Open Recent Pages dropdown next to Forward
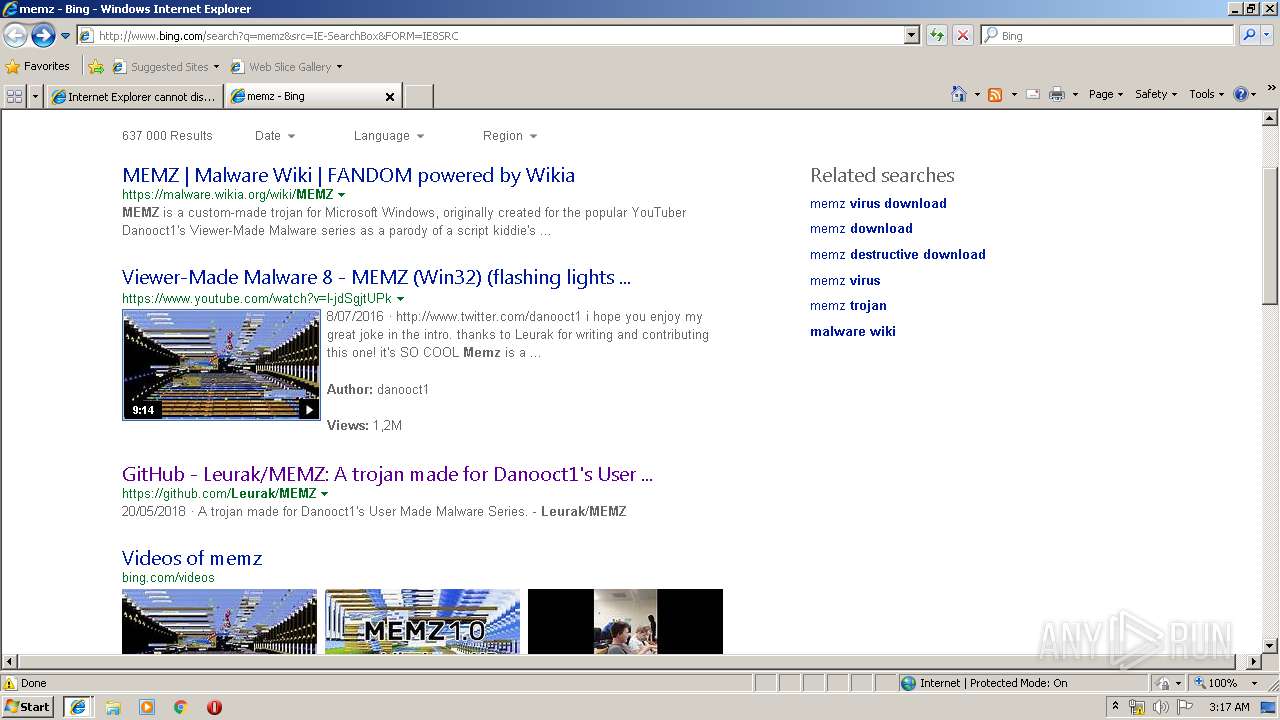Image resolution: width=1280 pixels, height=720 pixels. click(x=65, y=36)
